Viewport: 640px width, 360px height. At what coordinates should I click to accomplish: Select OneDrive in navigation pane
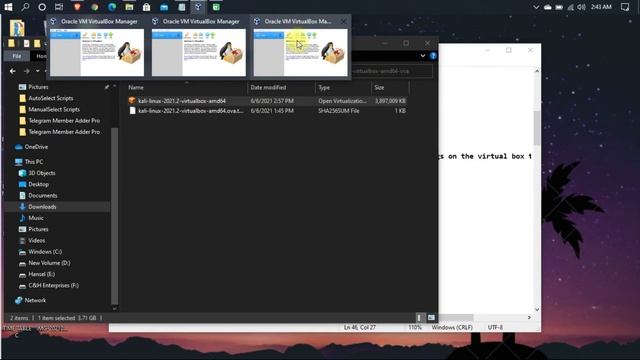(x=36, y=147)
